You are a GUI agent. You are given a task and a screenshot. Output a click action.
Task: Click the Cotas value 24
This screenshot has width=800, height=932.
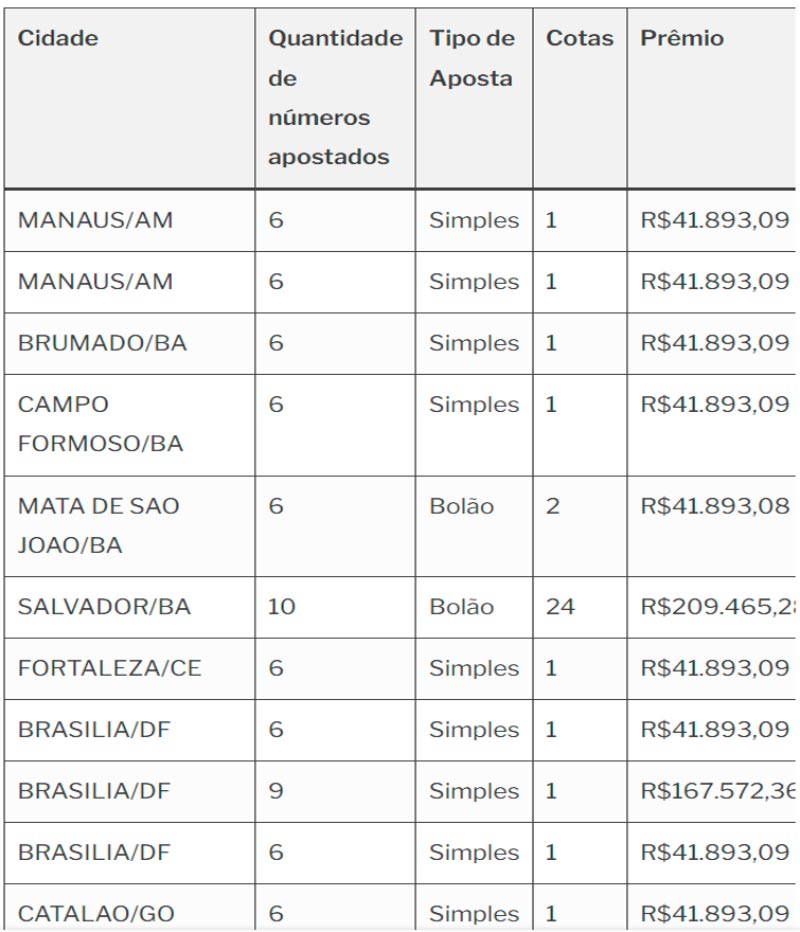[560, 607]
